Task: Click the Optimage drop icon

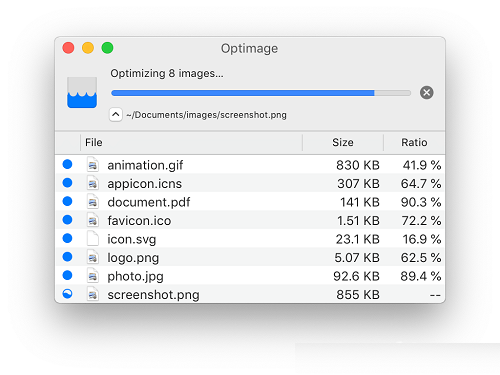Action: (82, 92)
